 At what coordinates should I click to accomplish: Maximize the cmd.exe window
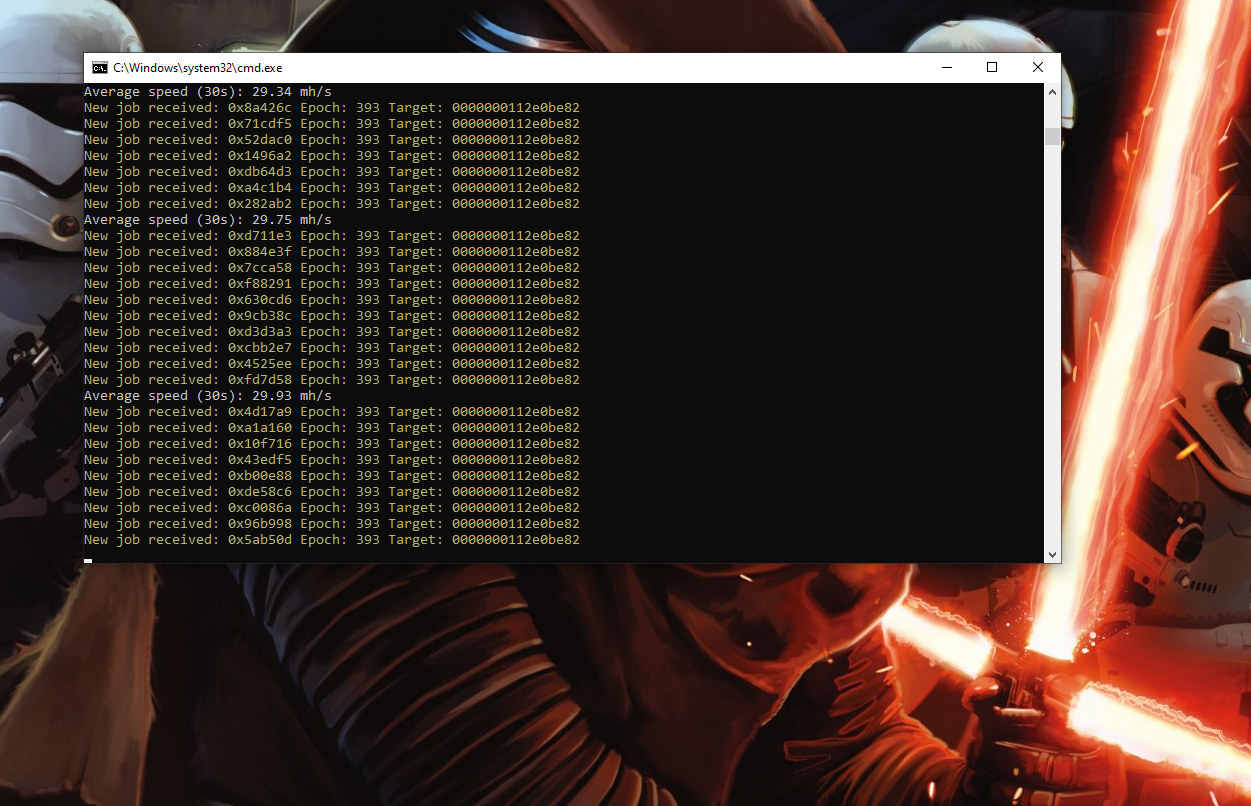pyautogui.click(x=992, y=67)
